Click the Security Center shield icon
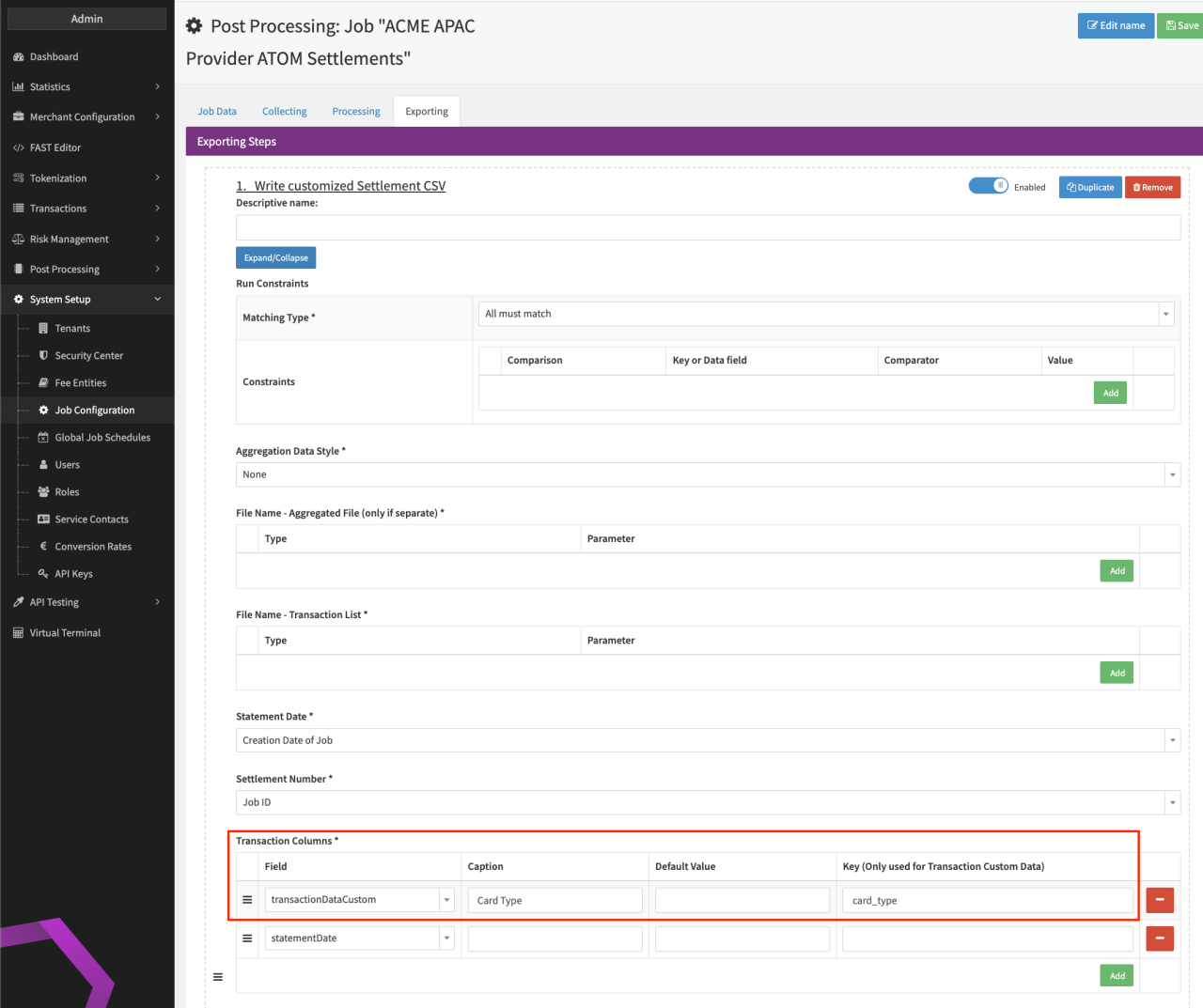 tap(43, 356)
